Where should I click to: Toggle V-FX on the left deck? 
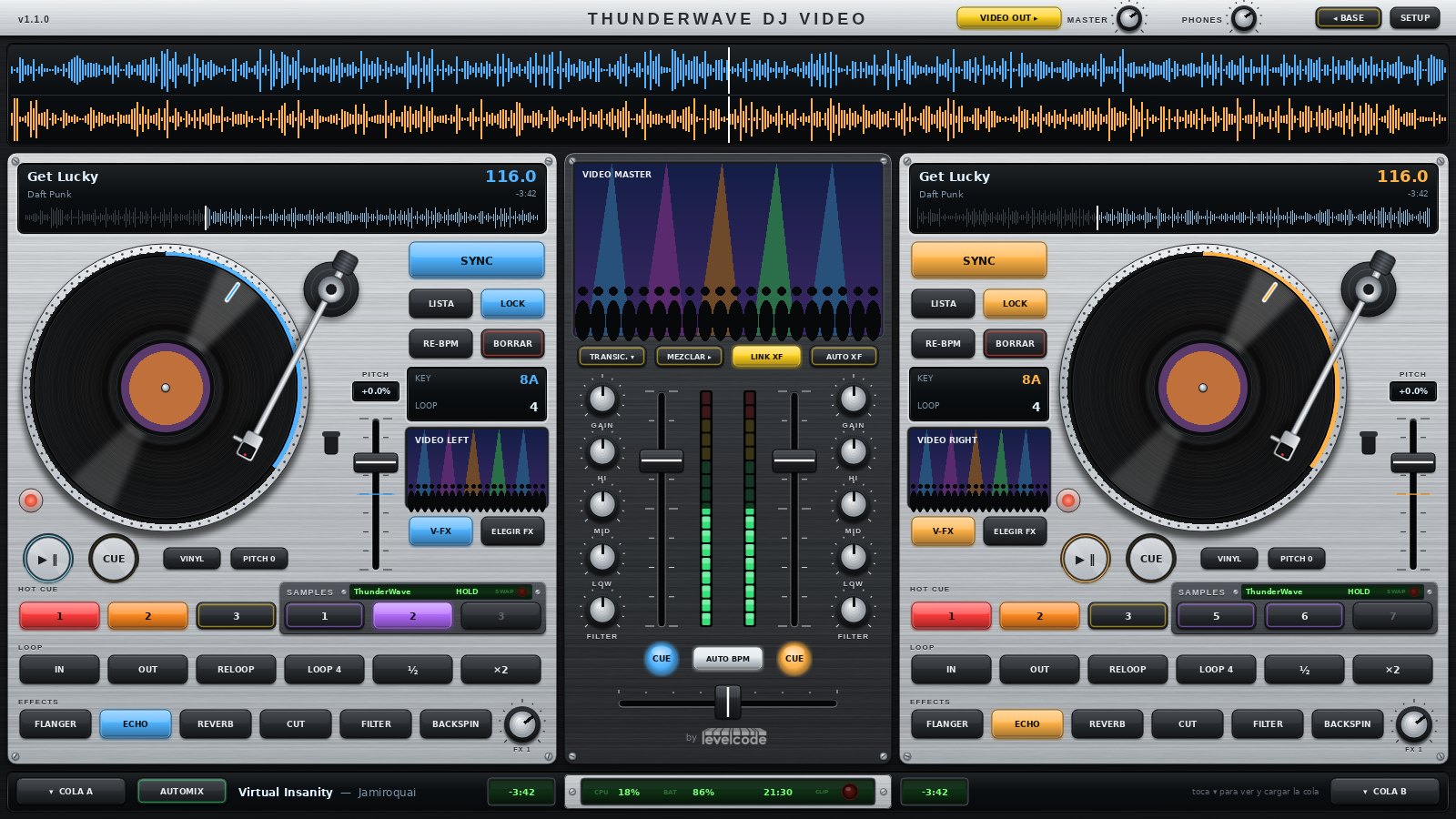click(x=441, y=531)
